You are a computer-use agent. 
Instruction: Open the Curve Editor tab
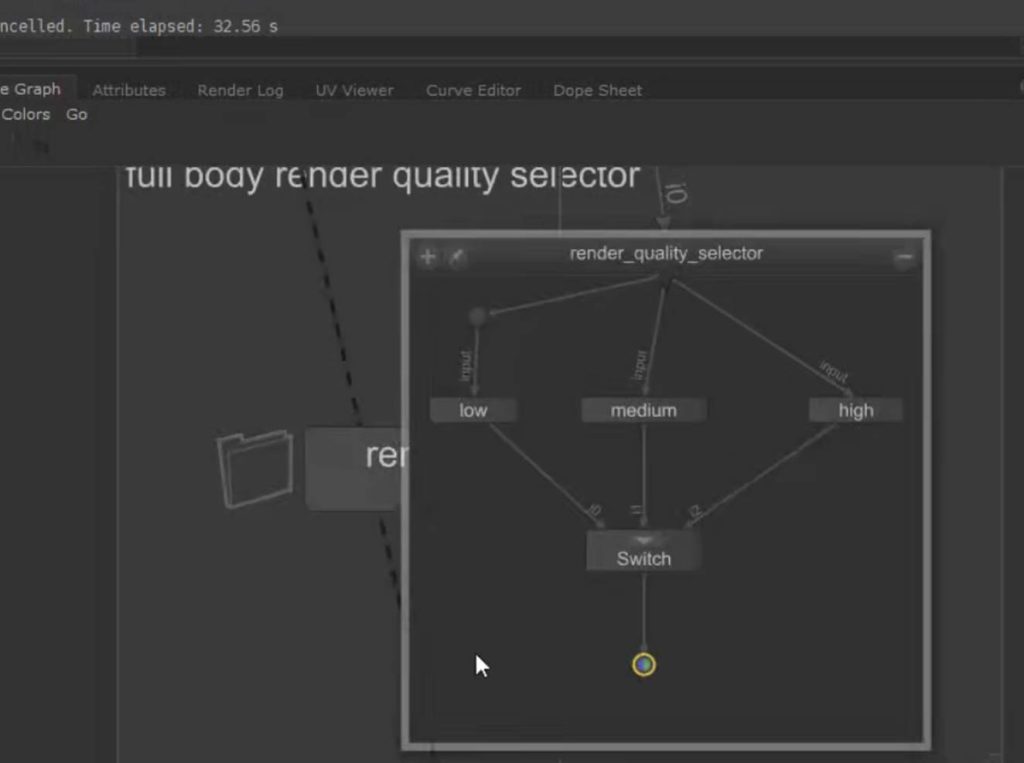(x=473, y=90)
